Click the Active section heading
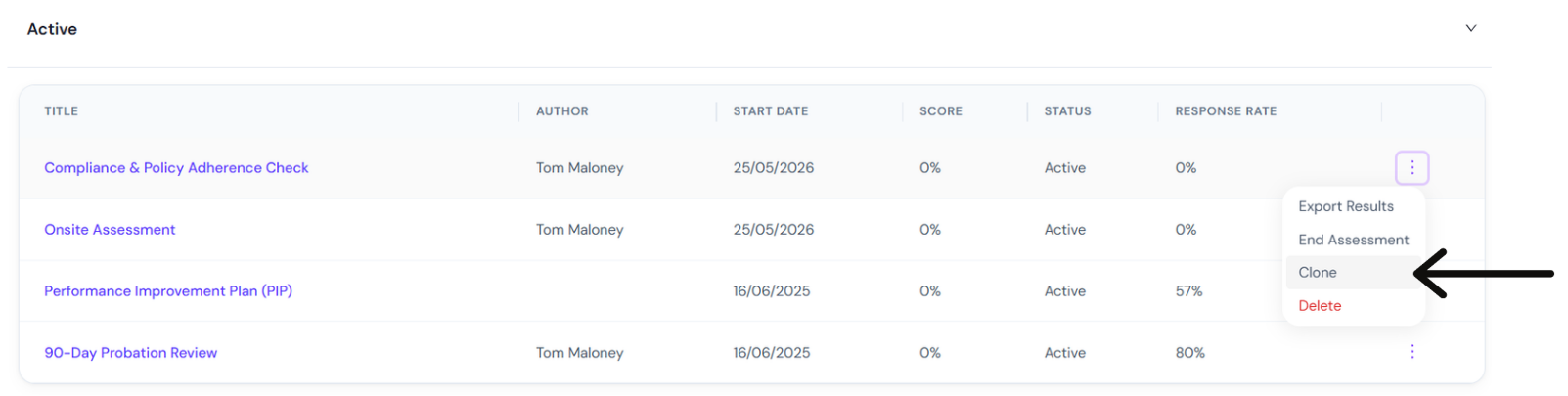1568x396 pixels. 52,29
